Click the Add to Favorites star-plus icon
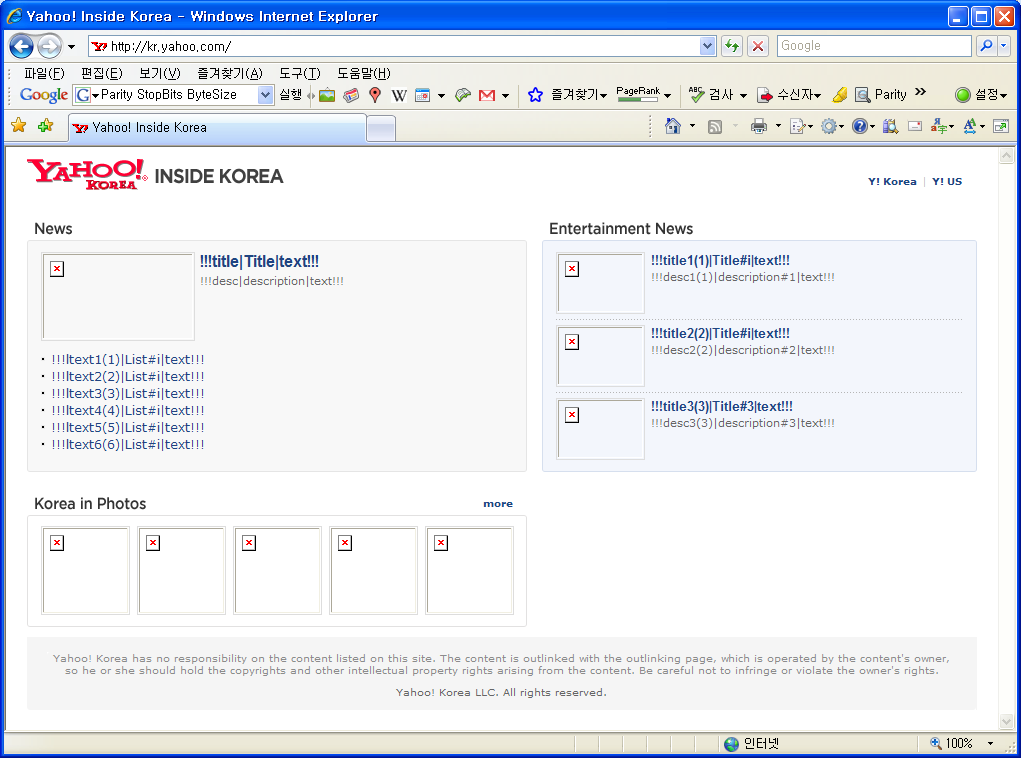 pos(46,126)
